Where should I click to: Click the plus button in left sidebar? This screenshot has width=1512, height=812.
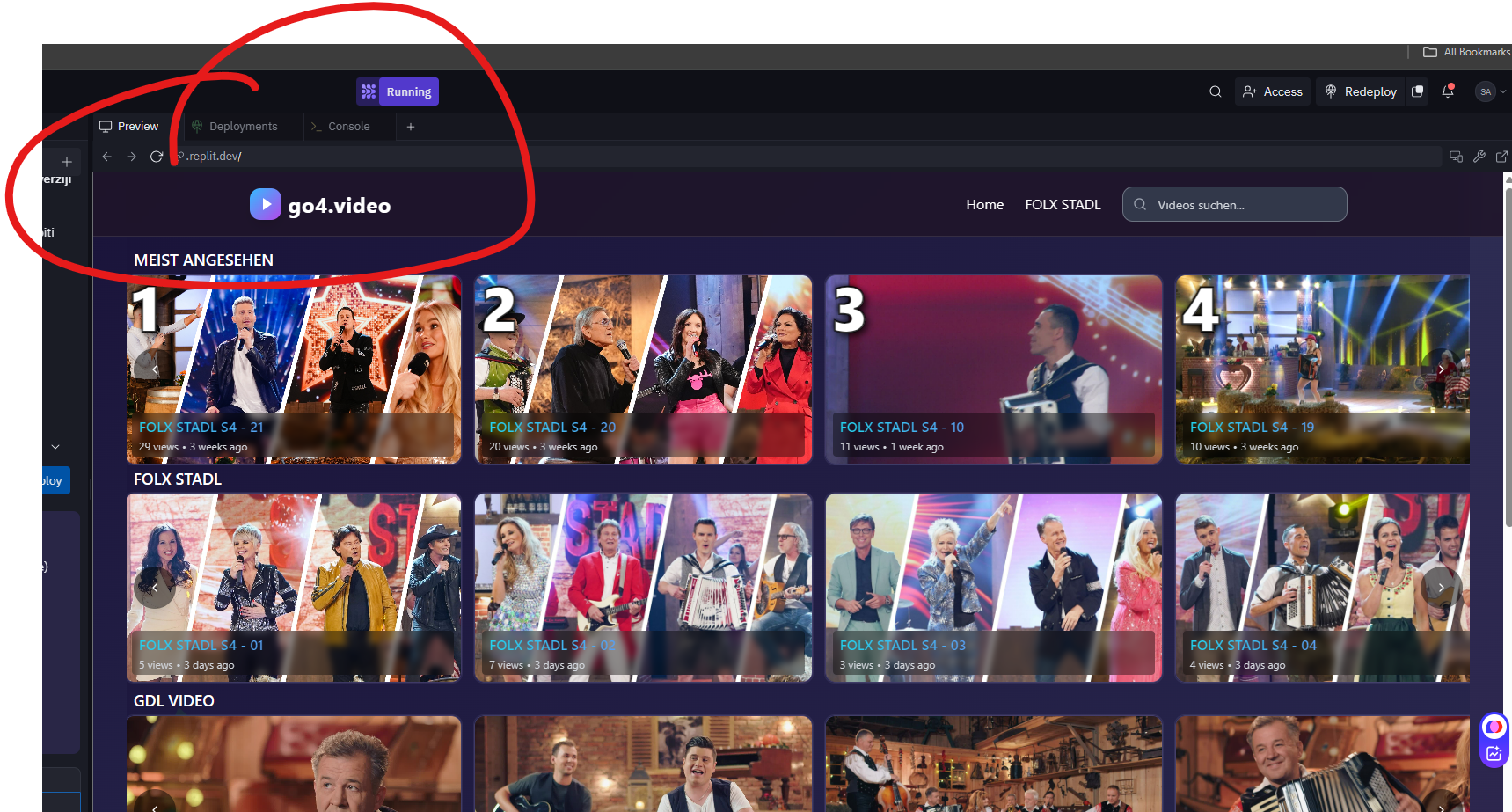pos(67,162)
